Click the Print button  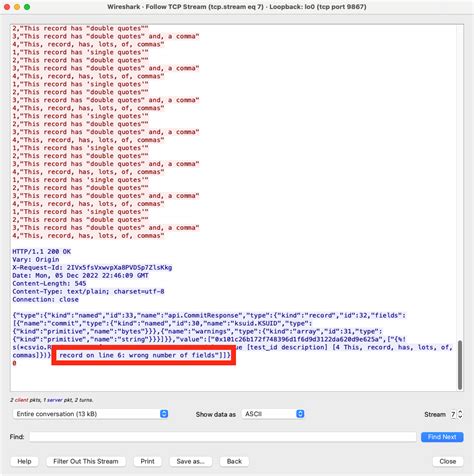click(147, 461)
